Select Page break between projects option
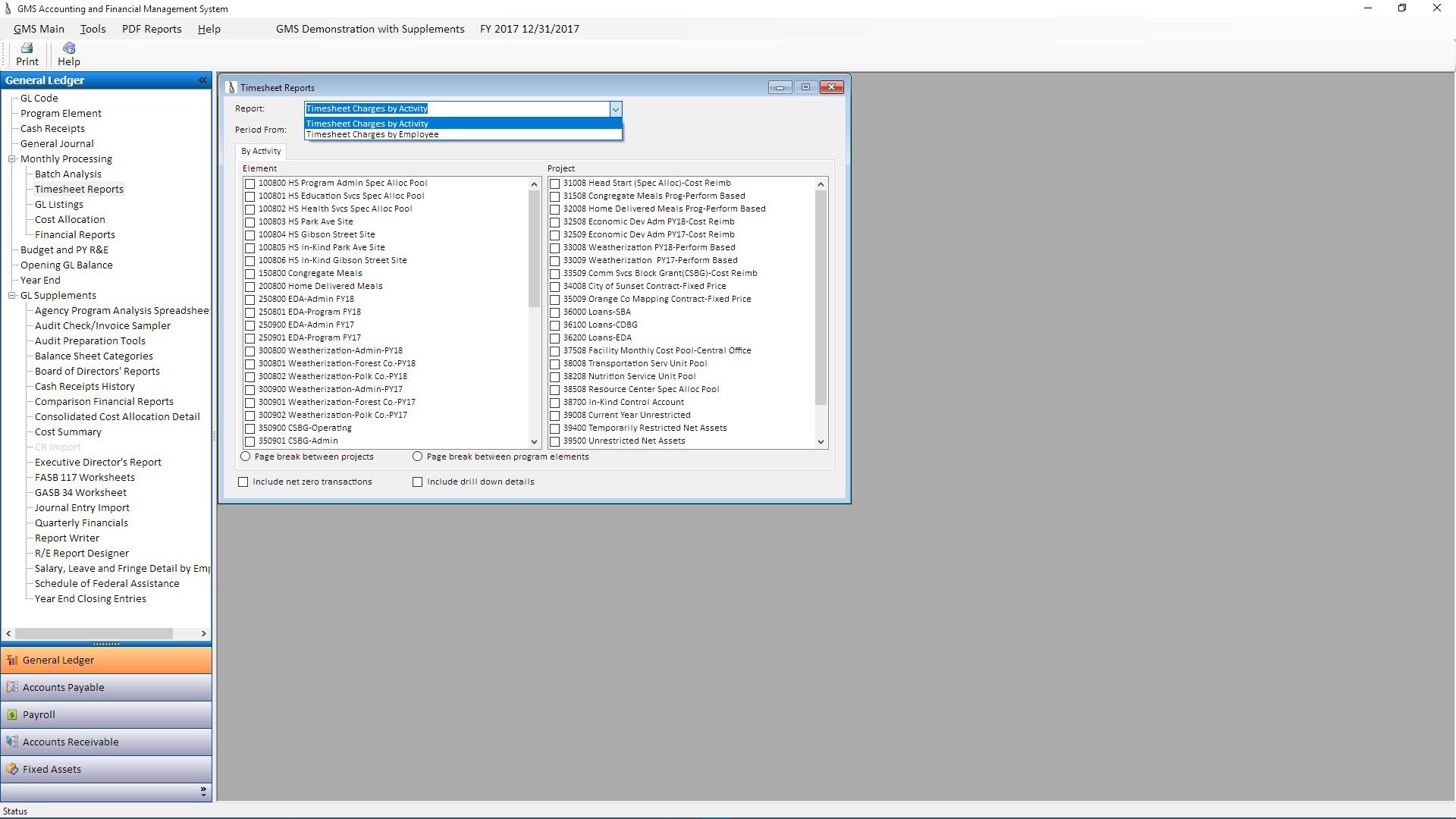Image resolution: width=1456 pixels, height=819 pixels. coord(246,457)
